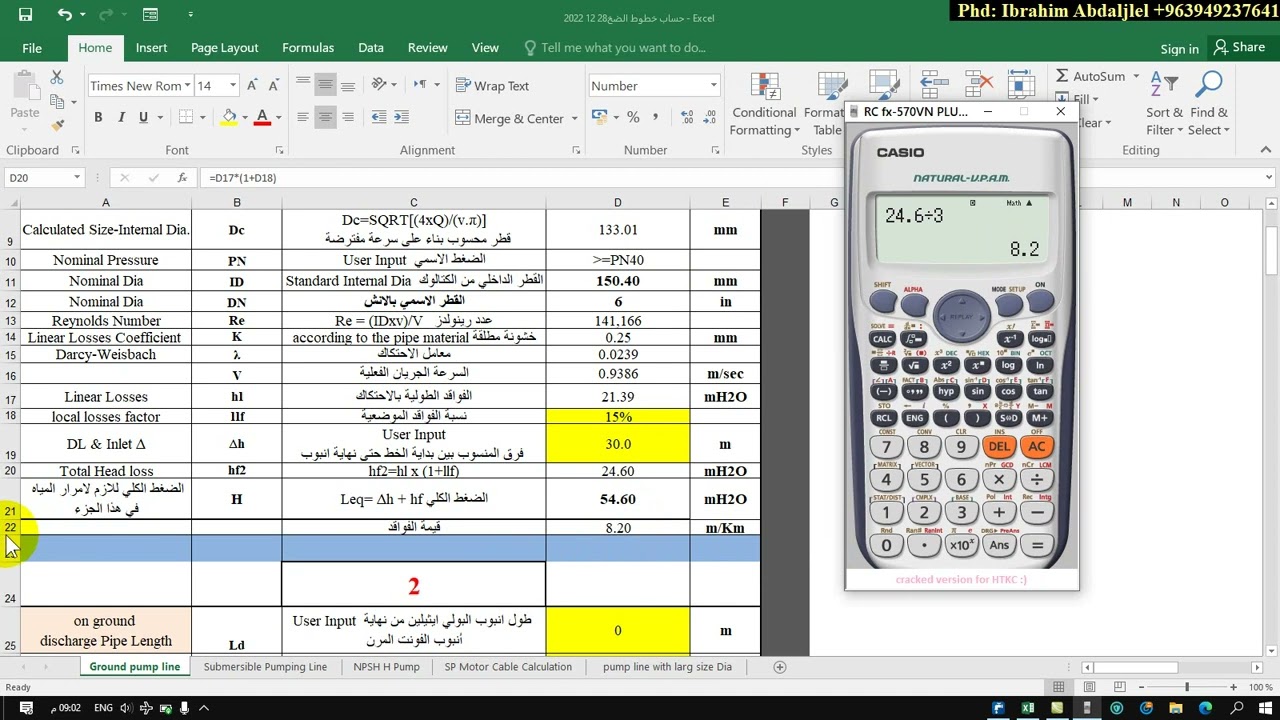Adjust the zoom slider in the status bar
This screenshot has width=1280, height=720.
coord(1187,687)
